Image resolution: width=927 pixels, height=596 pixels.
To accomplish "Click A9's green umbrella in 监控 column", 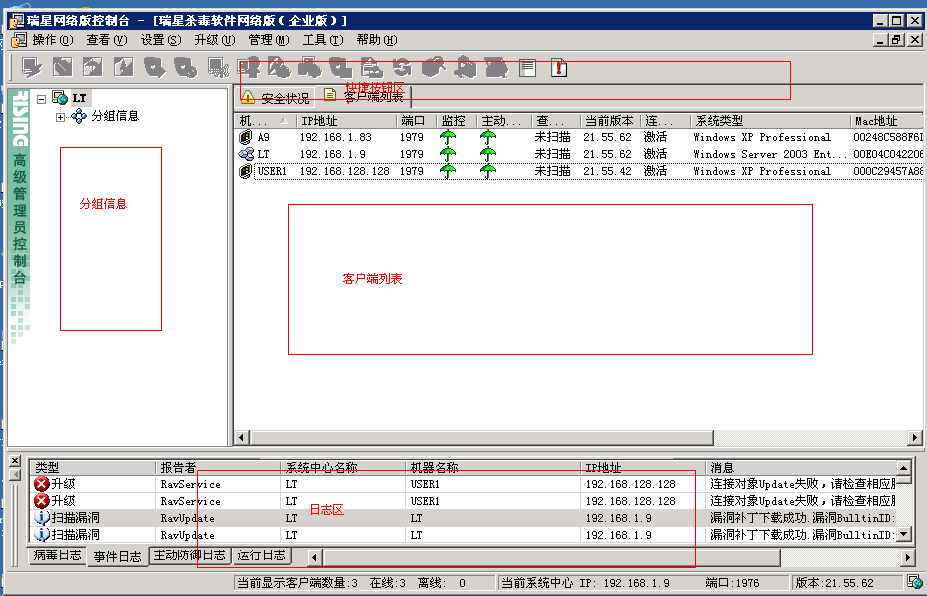I will [x=448, y=137].
